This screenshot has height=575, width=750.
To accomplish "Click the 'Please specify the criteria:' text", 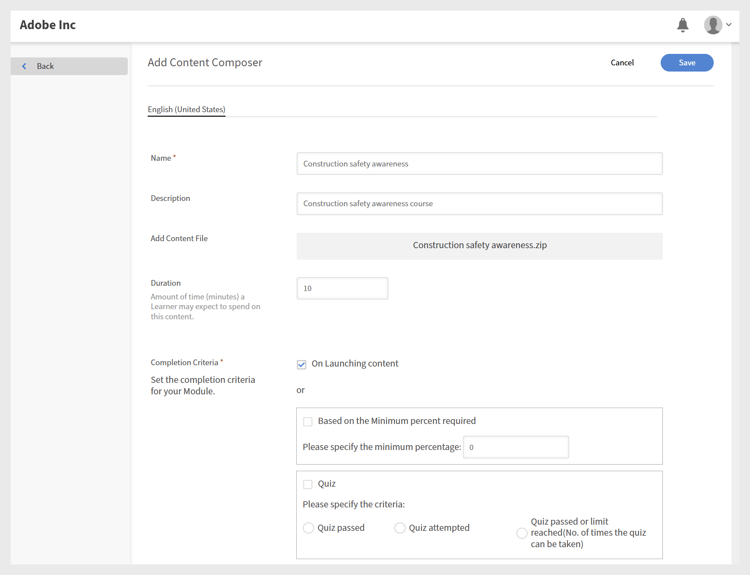I will pos(353,504).
